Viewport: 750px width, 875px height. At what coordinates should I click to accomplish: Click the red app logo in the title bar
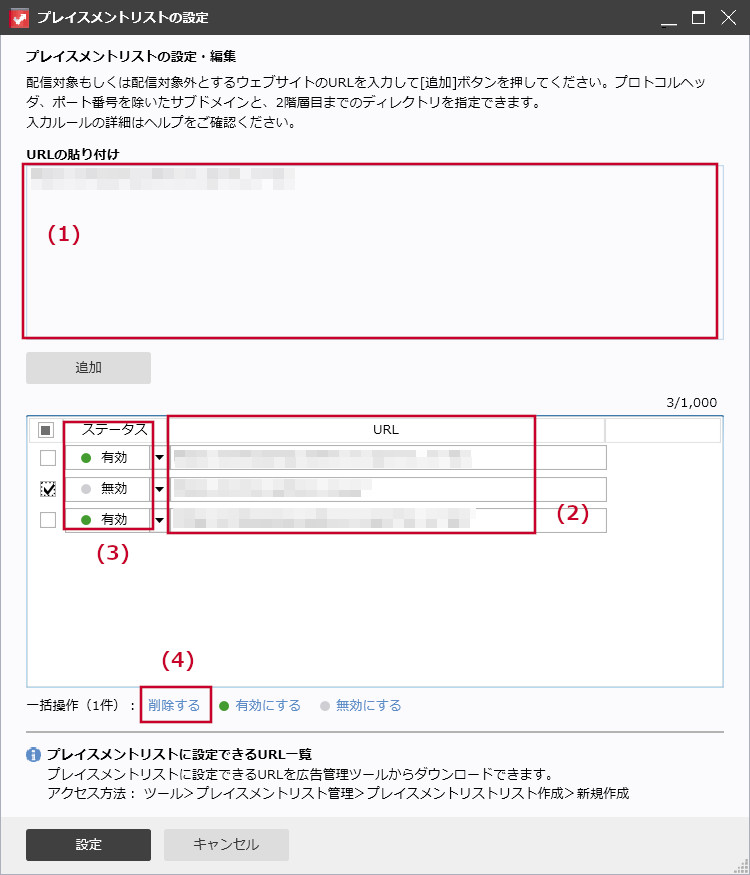[x=20, y=18]
